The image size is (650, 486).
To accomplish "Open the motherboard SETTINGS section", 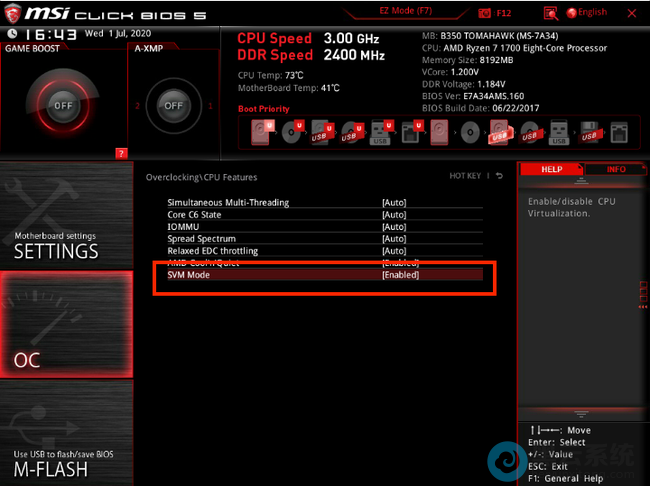I will (x=65, y=245).
